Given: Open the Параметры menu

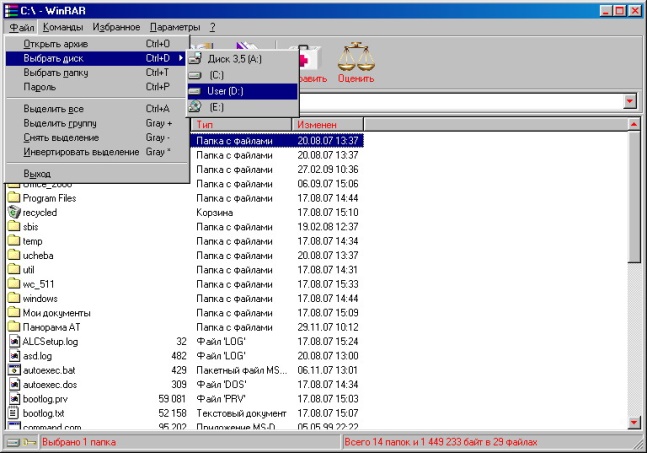Looking at the screenshot, I should [175, 27].
